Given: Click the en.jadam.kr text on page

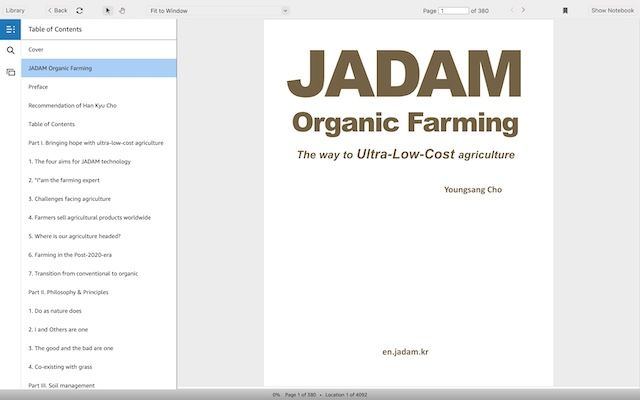Looking at the screenshot, I should click(405, 352).
